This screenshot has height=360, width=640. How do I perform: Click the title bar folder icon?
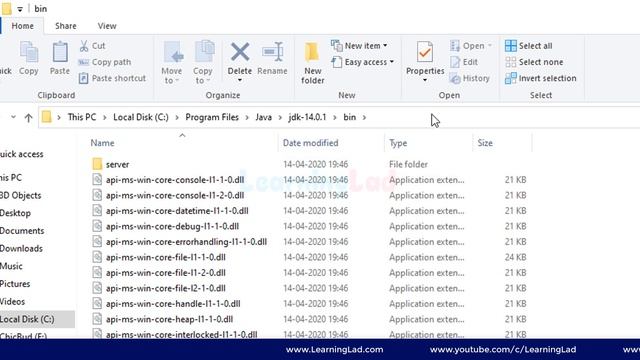click(7, 9)
